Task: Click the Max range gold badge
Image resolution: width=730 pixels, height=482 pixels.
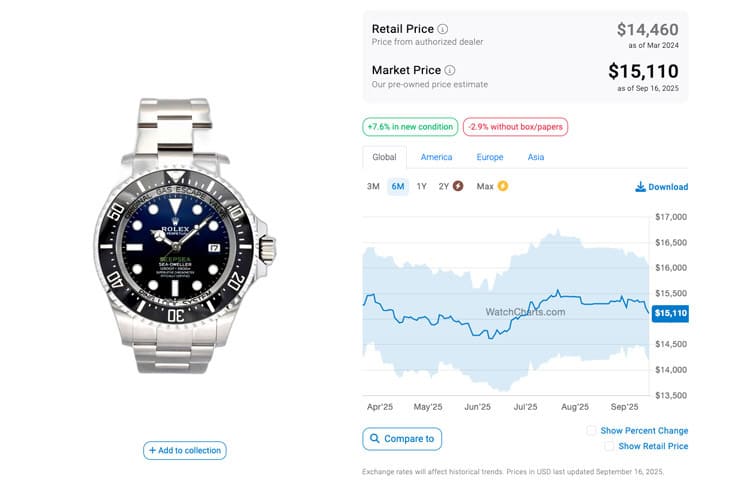Action: coord(503,186)
